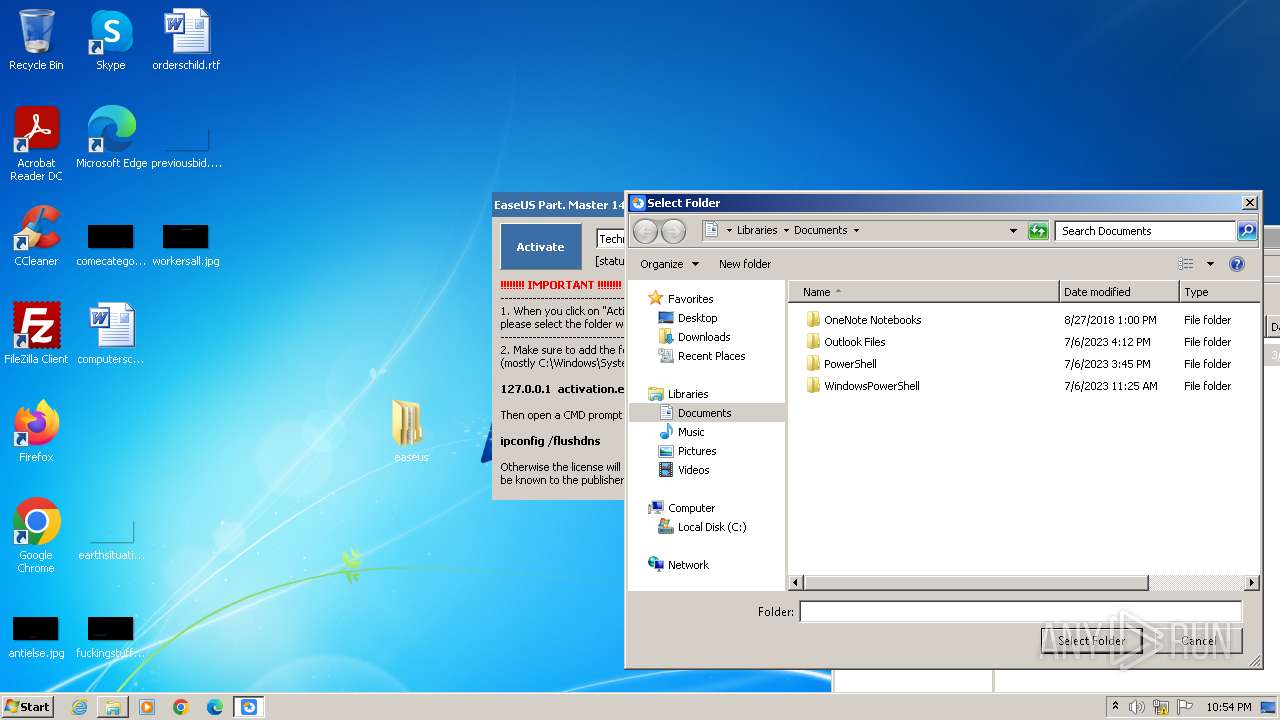Select Documents library in tree
Screen dimensions: 1280x720
(x=706, y=413)
